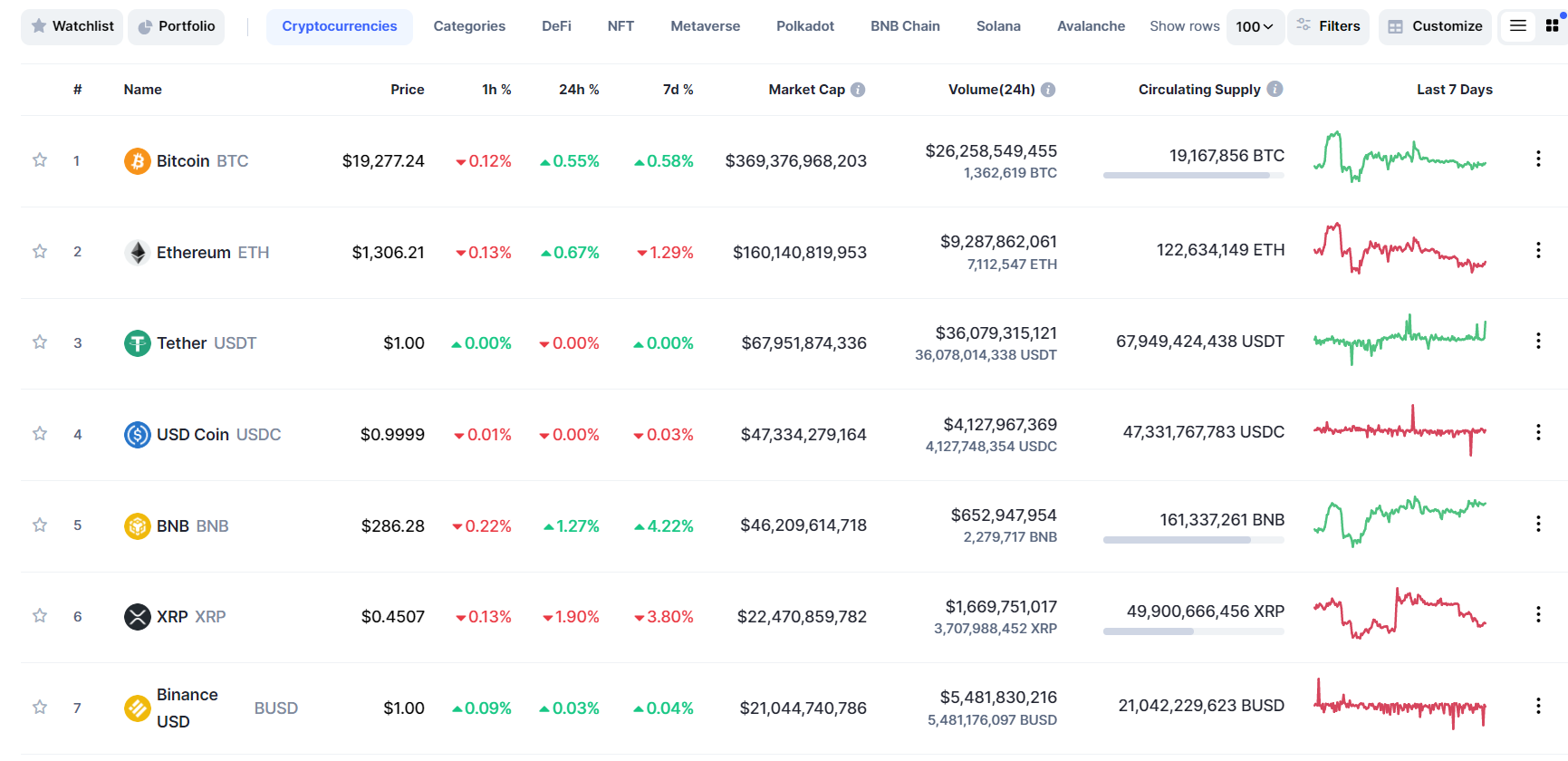Open the Show rows 100 dropdown
1568x761 pixels.
[x=1255, y=27]
